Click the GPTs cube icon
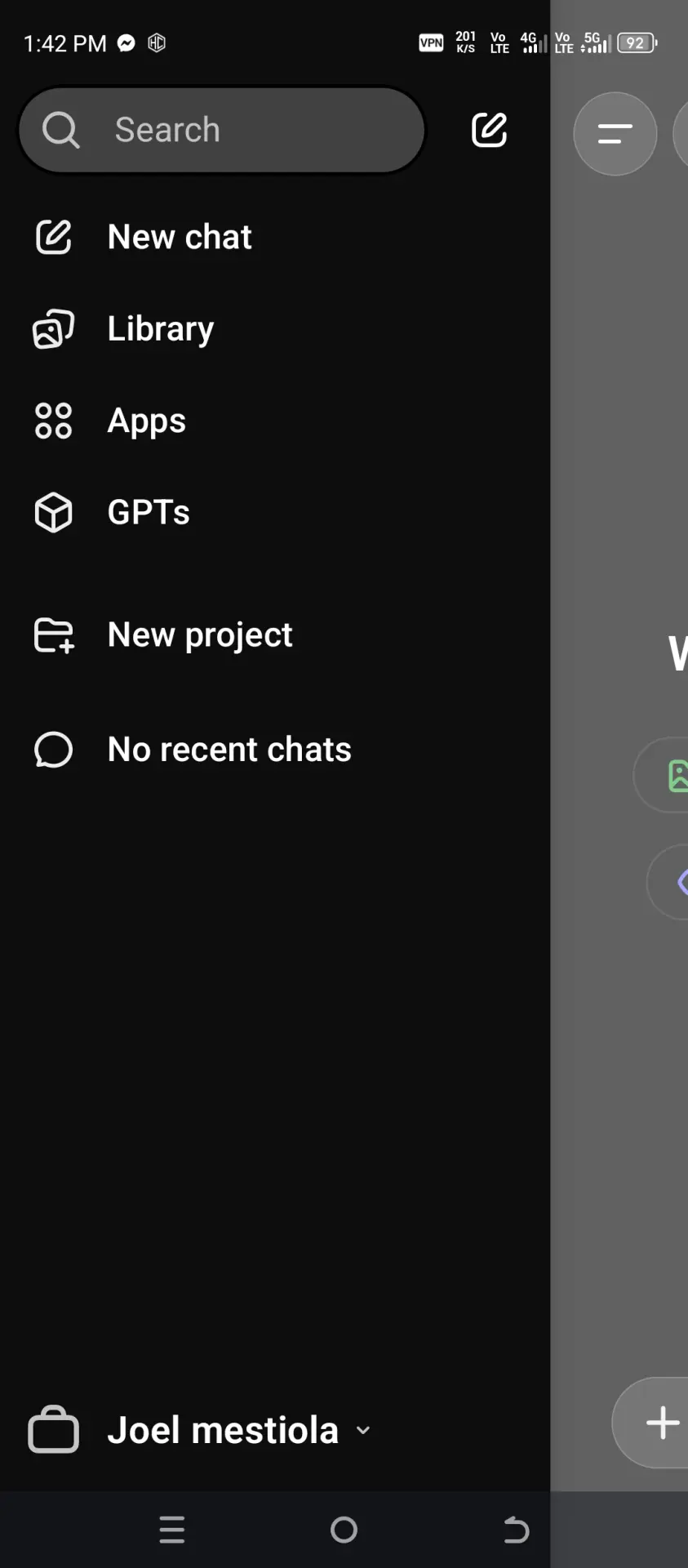 (x=54, y=513)
